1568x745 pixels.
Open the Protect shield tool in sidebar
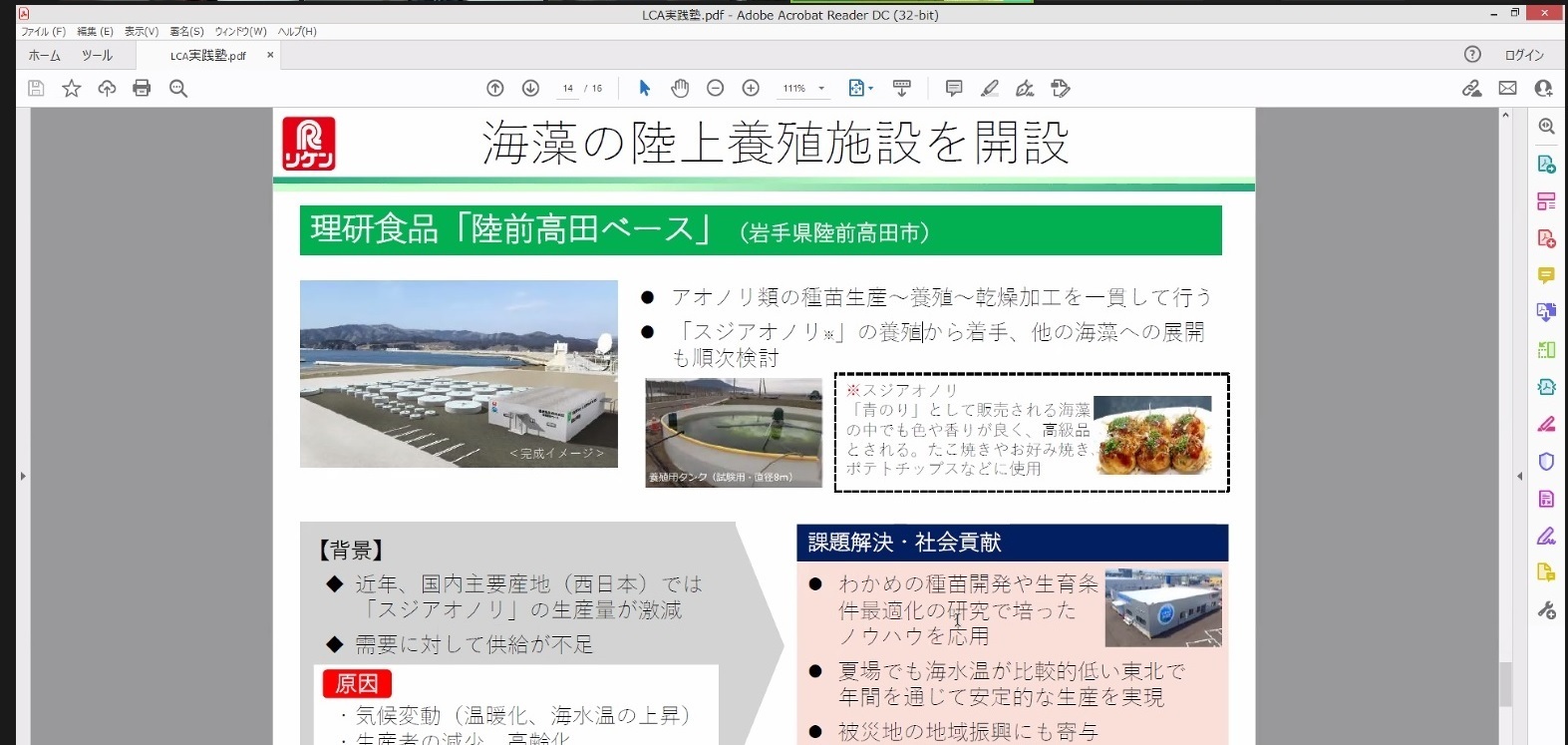pos(1546,462)
